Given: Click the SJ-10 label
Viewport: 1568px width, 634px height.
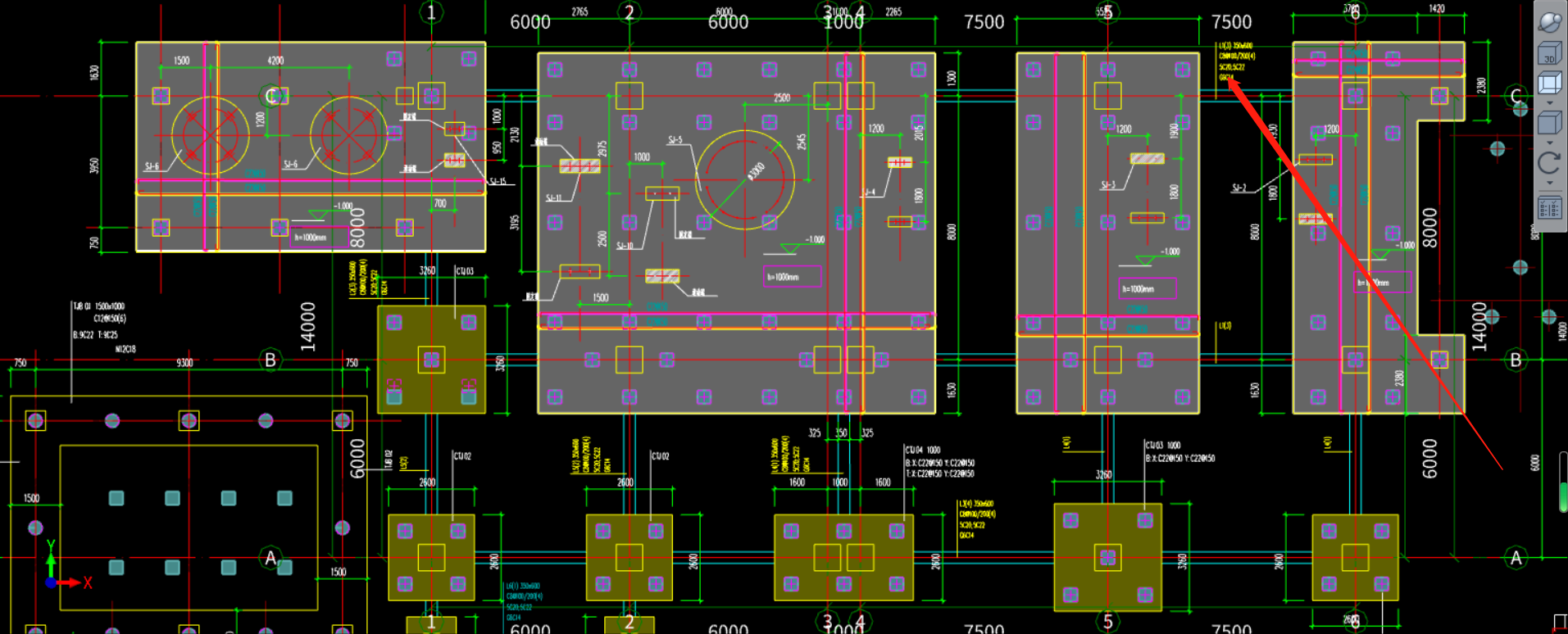Looking at the screenshot, I should pyautogui.click(x=625, y=246).
